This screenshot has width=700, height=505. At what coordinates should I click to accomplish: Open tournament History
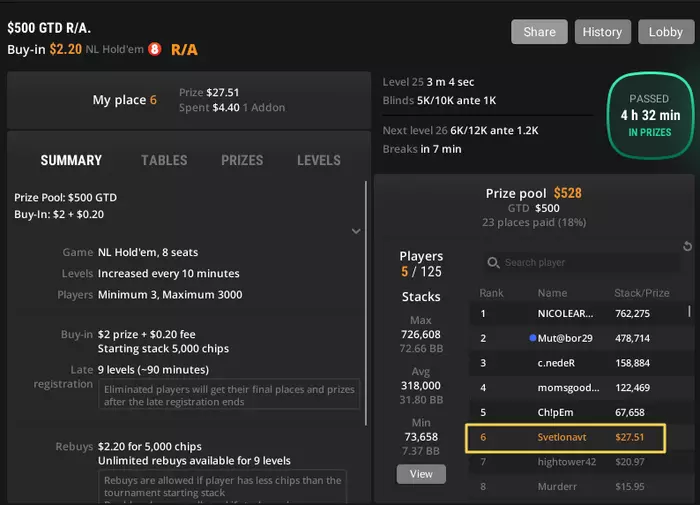coord(603,32)
